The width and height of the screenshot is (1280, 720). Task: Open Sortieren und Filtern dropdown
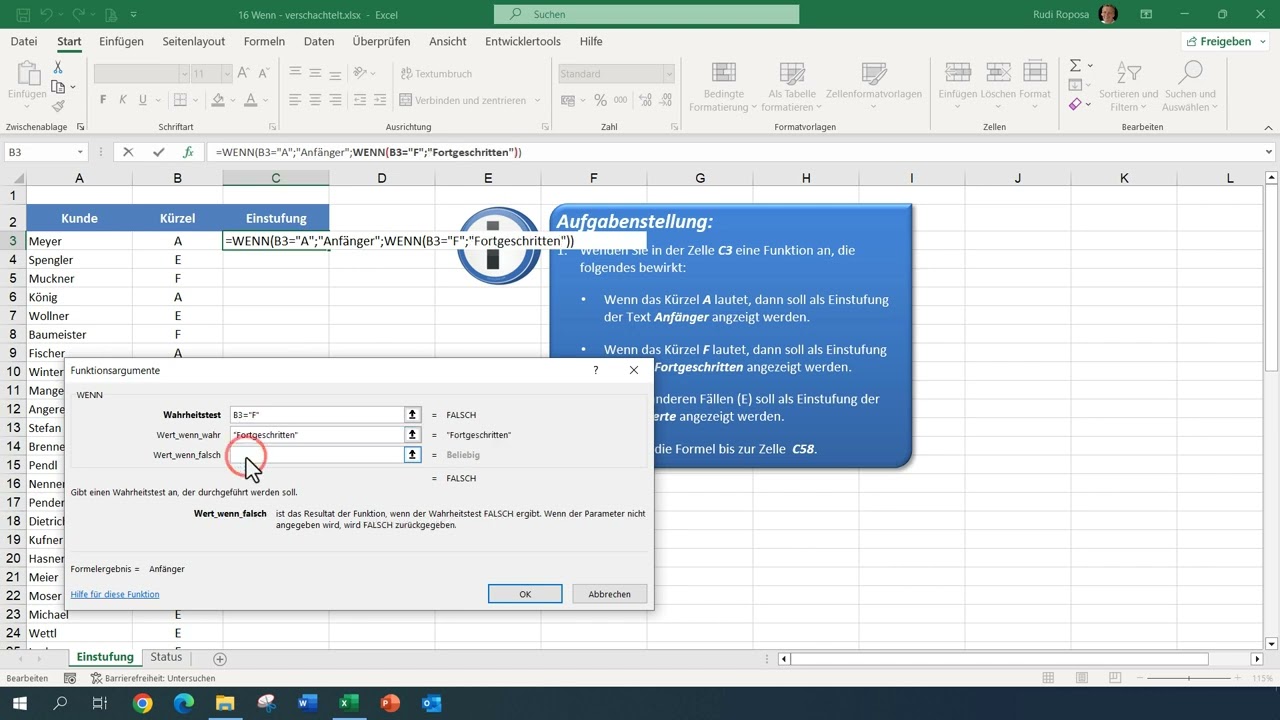pos(1128,87)
